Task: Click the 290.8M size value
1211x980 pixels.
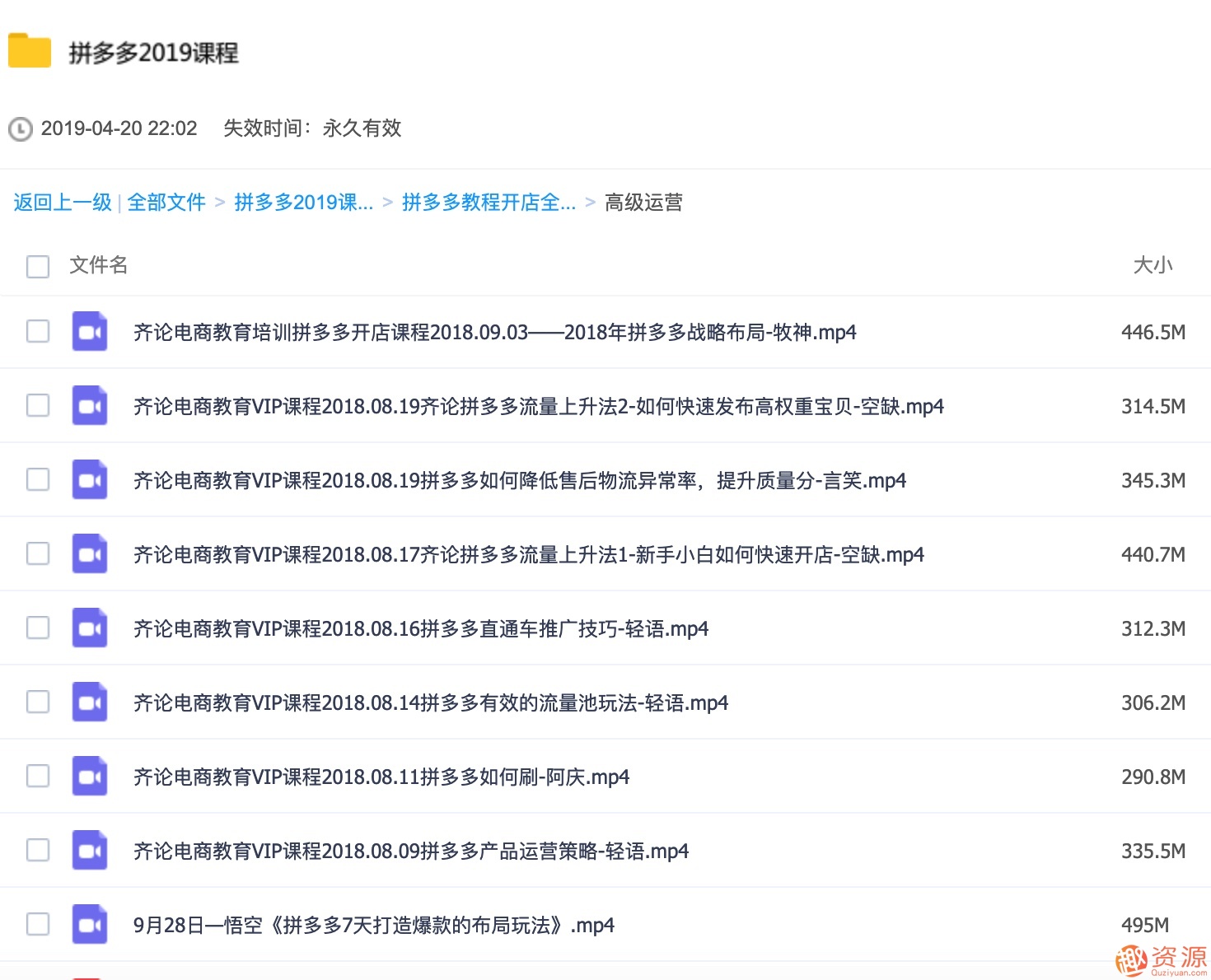Action: (1153, 777)
